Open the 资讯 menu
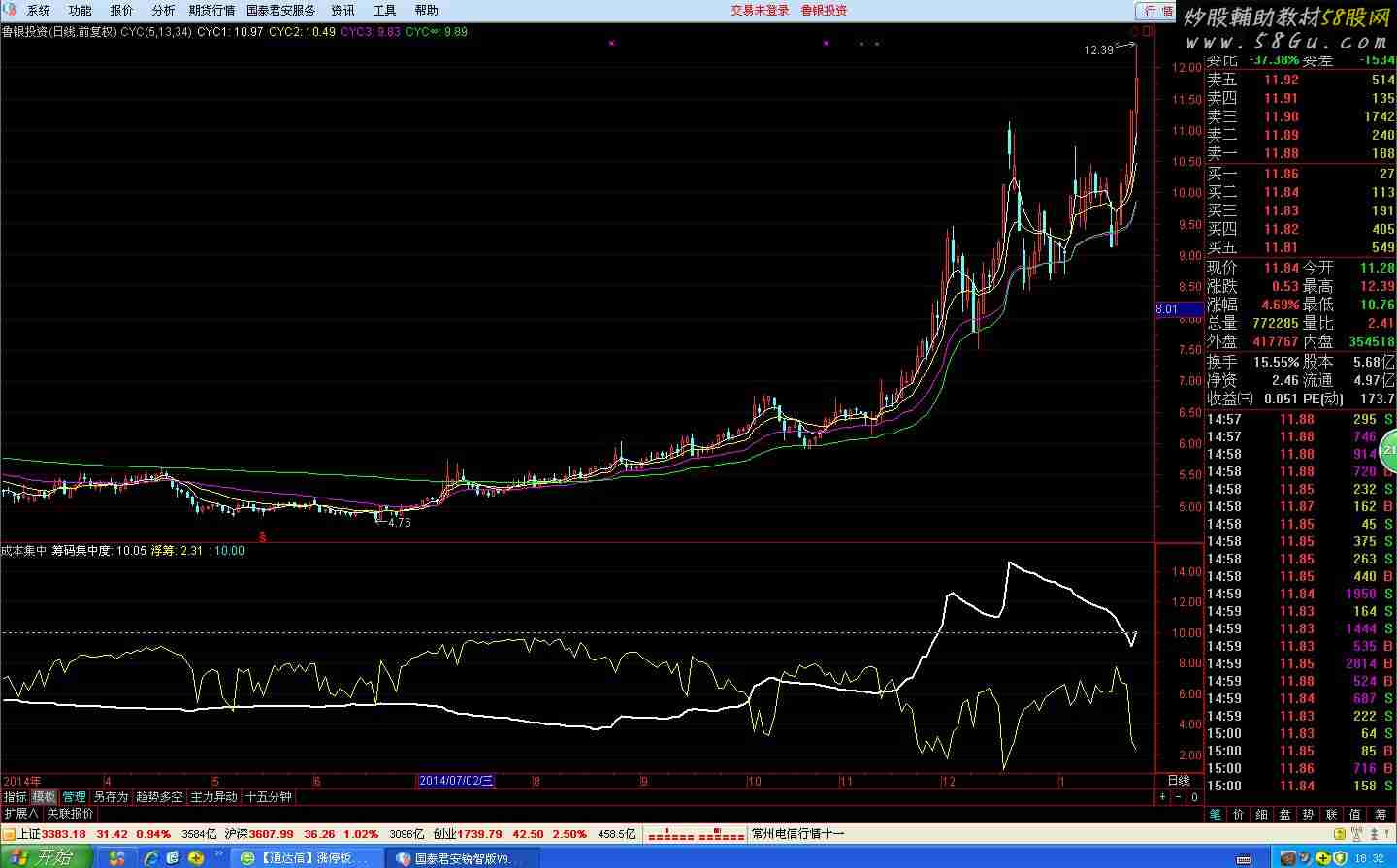The height and width of the screenshot is (868, 1397). (x=342, y=11)
